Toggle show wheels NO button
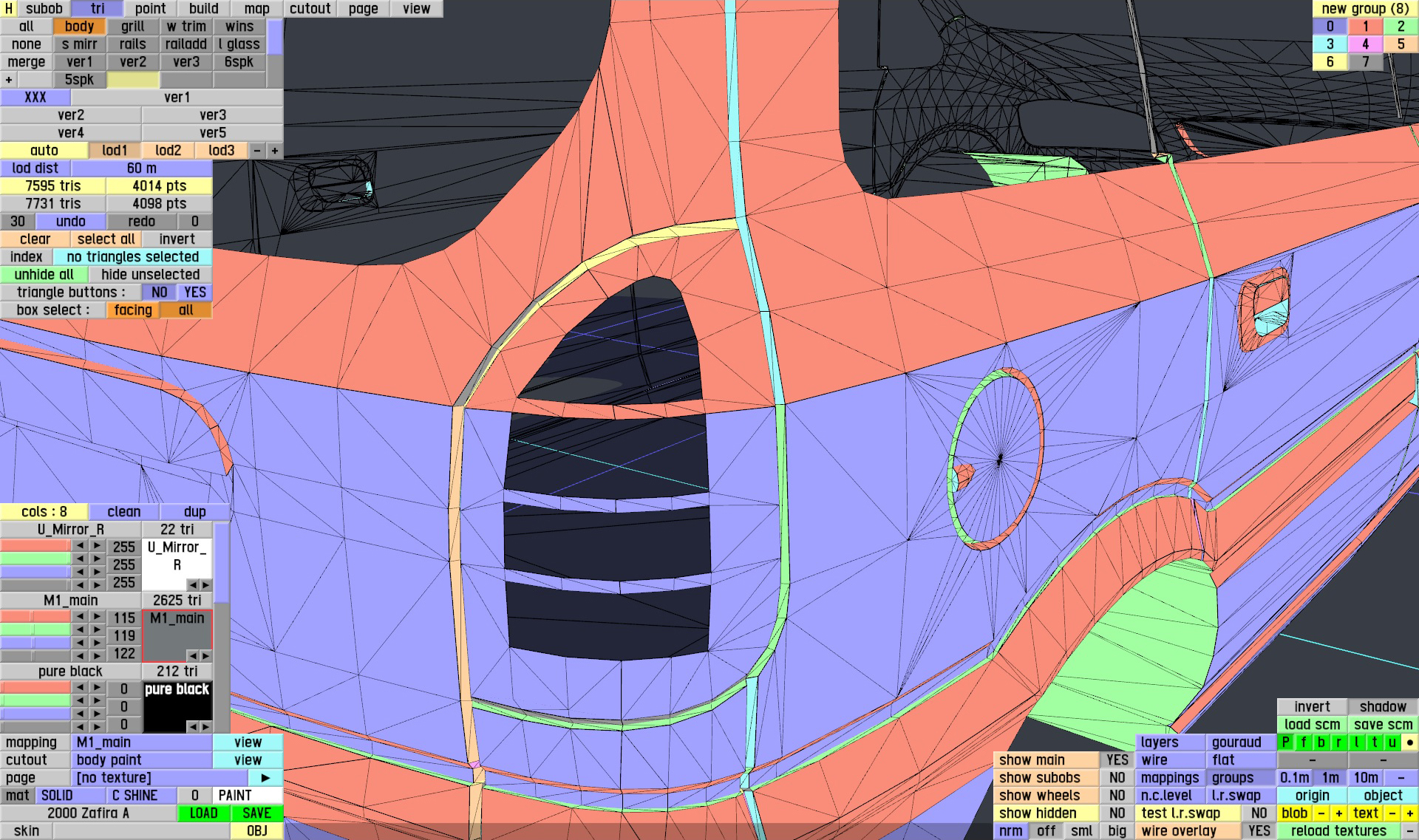Viewport: 1419px width, 840px height. pos(1117,796)
